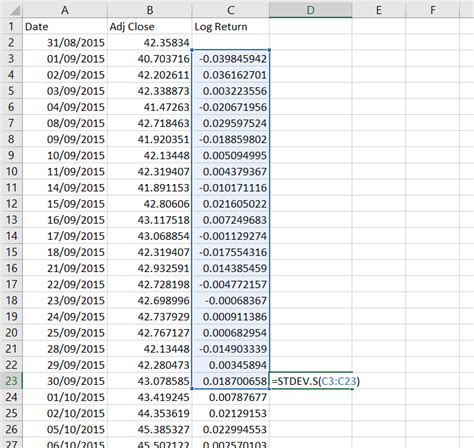This screenshot has width=474, height=448.
Task: Click cell with value 42.80606
Action: (150, 204)
